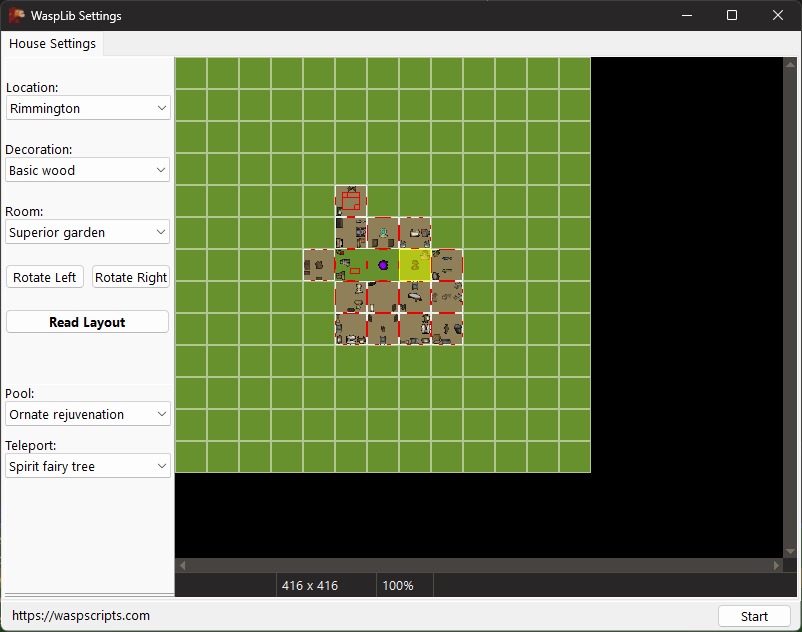The width and height of the screenshot is (802, 632).
Task: Click the room tile right of the yellow room
Action: 447,265
